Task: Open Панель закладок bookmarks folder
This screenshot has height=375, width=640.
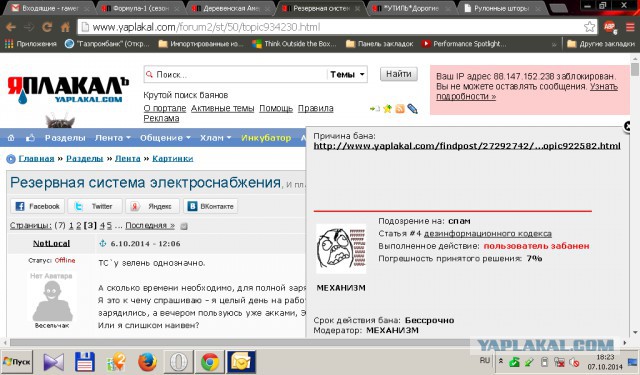Action: (x=380, y=44)
